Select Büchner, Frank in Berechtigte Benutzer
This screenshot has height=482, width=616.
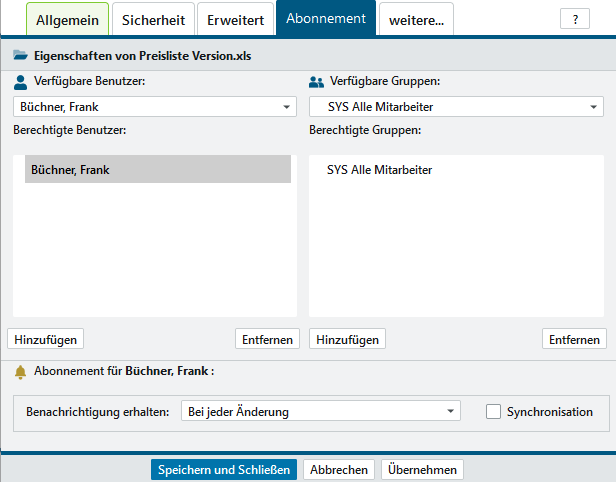point(157,170)
